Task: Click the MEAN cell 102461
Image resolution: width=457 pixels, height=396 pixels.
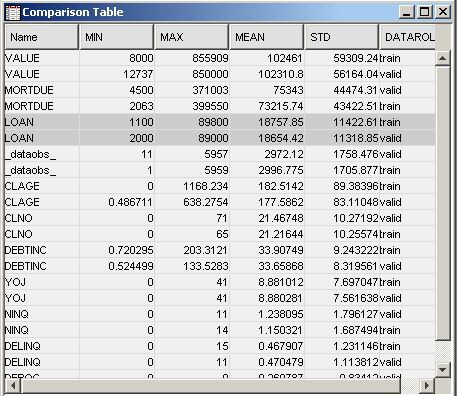Action: point(267,58)
